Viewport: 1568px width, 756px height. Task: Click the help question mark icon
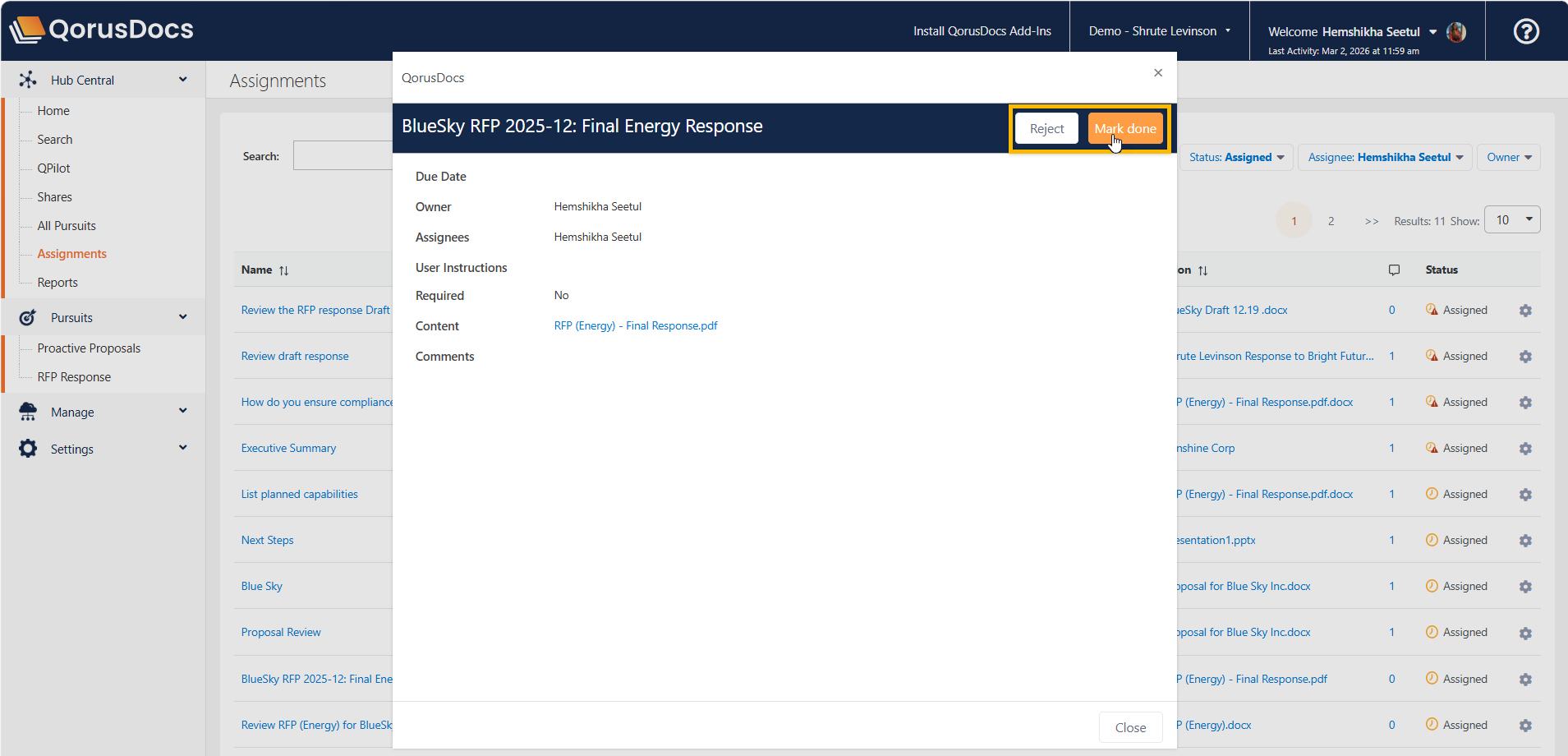(x=1525, y=31)
